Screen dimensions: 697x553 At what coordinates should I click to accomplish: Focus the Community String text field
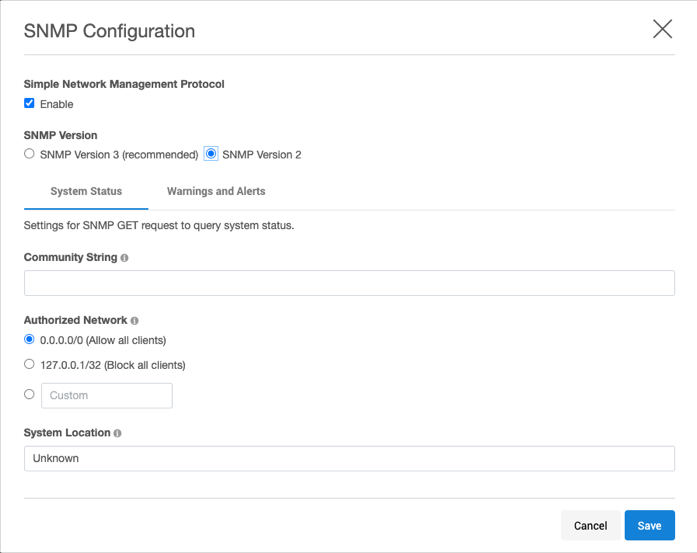point(349,283)
